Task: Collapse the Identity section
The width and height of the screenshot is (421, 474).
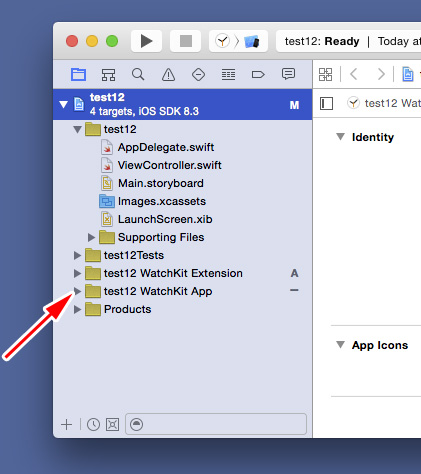Action: tap(340, 137)
